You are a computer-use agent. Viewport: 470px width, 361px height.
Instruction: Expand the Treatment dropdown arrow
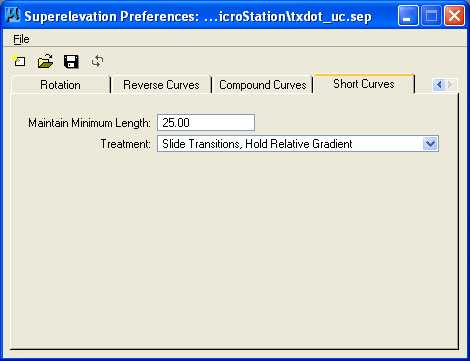430,144
